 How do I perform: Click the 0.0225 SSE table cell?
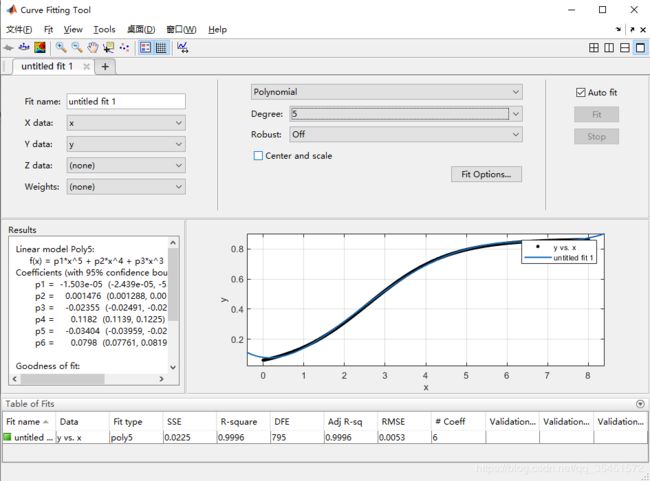(189, 437)
